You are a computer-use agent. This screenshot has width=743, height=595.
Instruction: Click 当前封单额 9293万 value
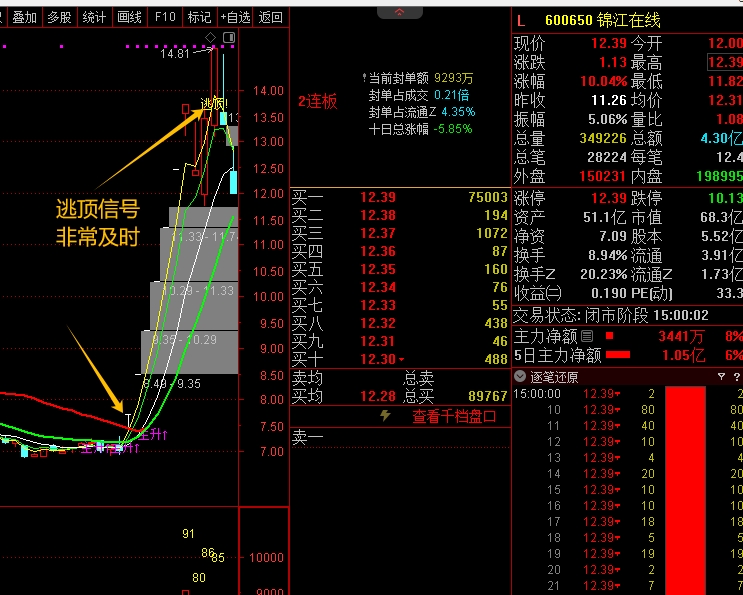453,78
